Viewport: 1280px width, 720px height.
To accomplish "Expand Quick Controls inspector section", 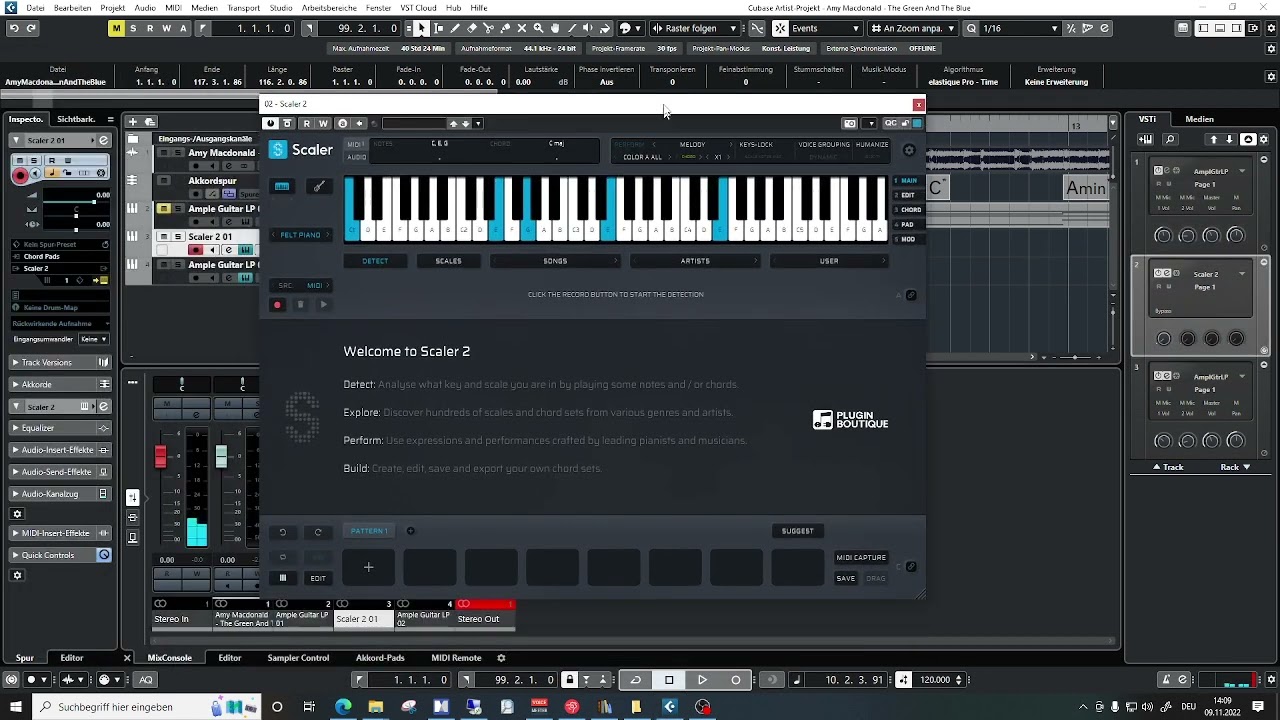I will pyautogui.click(x=60, y=555).
